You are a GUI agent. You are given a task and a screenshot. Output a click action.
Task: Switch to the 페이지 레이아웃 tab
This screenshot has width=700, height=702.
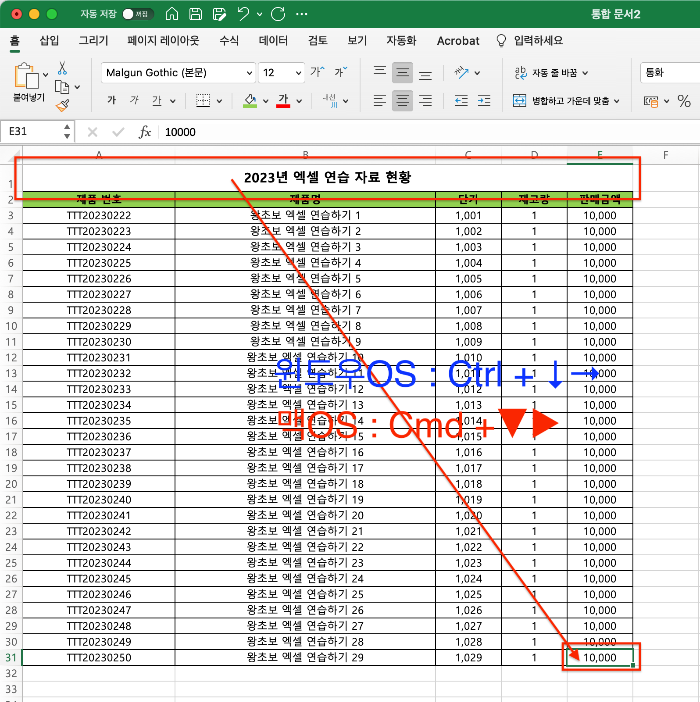click(x=163, y=41)
